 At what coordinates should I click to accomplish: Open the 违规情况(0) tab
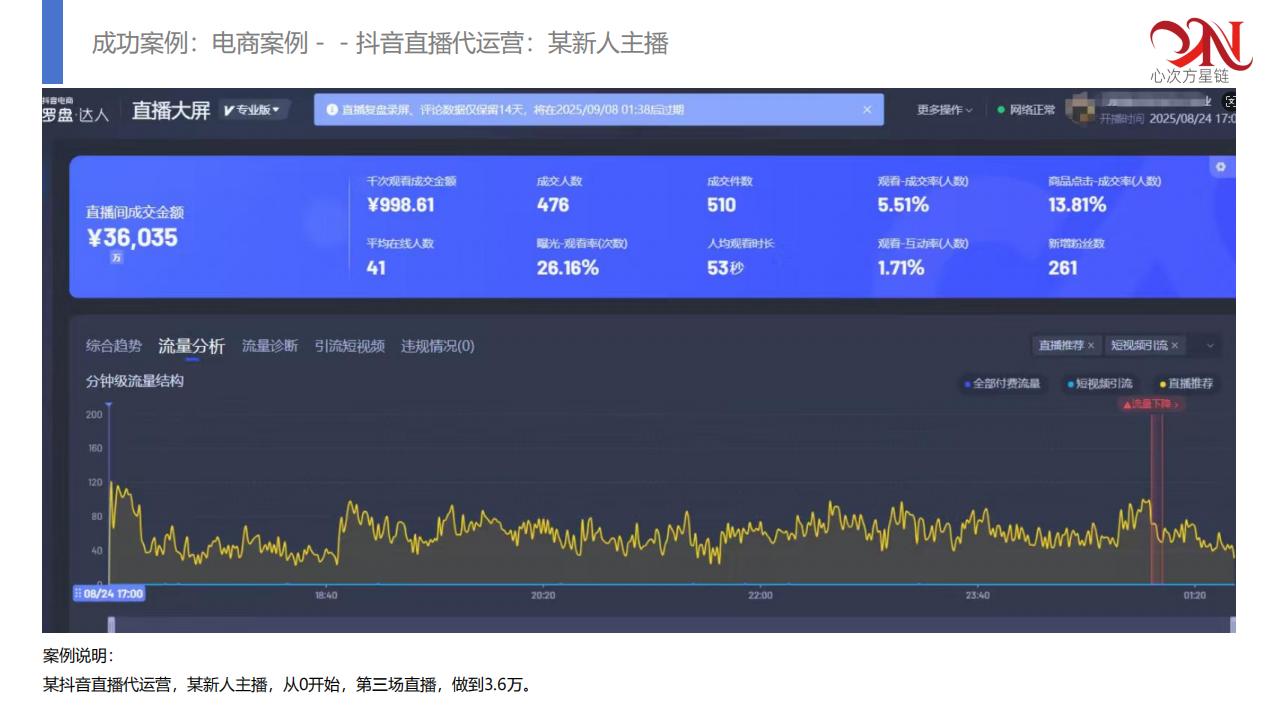tap(437, 346)
